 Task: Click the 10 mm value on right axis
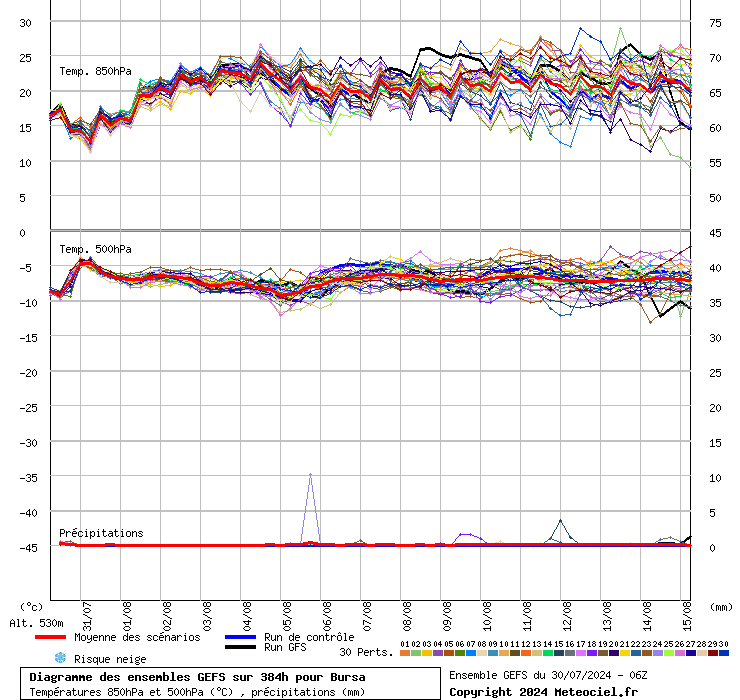pos(715,478)
